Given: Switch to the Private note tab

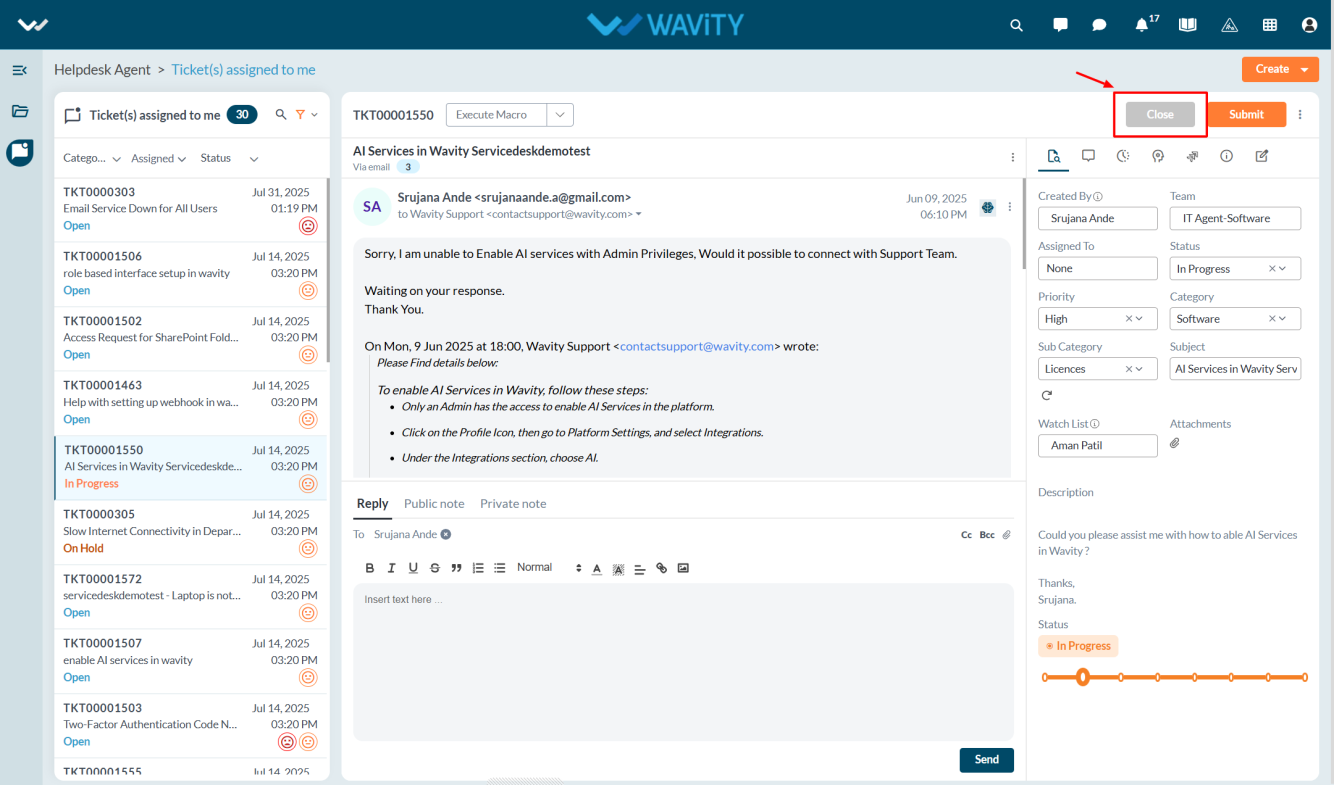Looking at the screenshot, I should [x=513, y=504].
